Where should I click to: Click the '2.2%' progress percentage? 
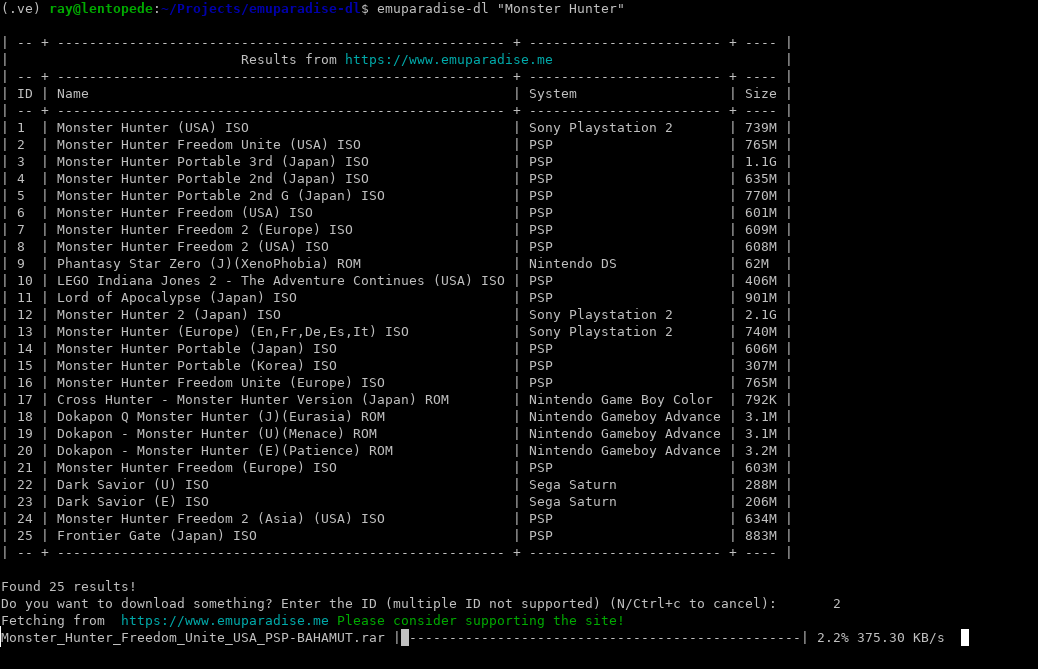tap(833, 638)
